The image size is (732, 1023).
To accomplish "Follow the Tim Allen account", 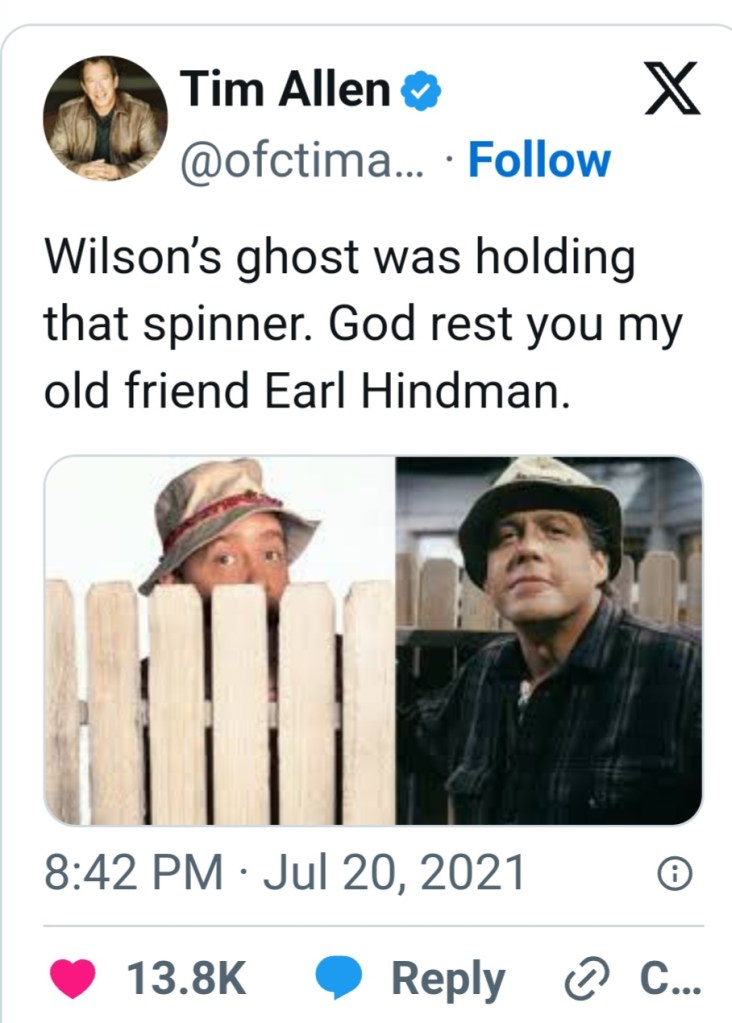I will 539,160.
